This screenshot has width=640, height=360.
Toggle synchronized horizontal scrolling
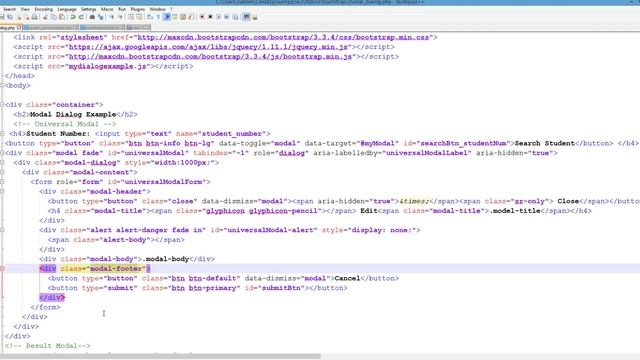tap(139, 17)
